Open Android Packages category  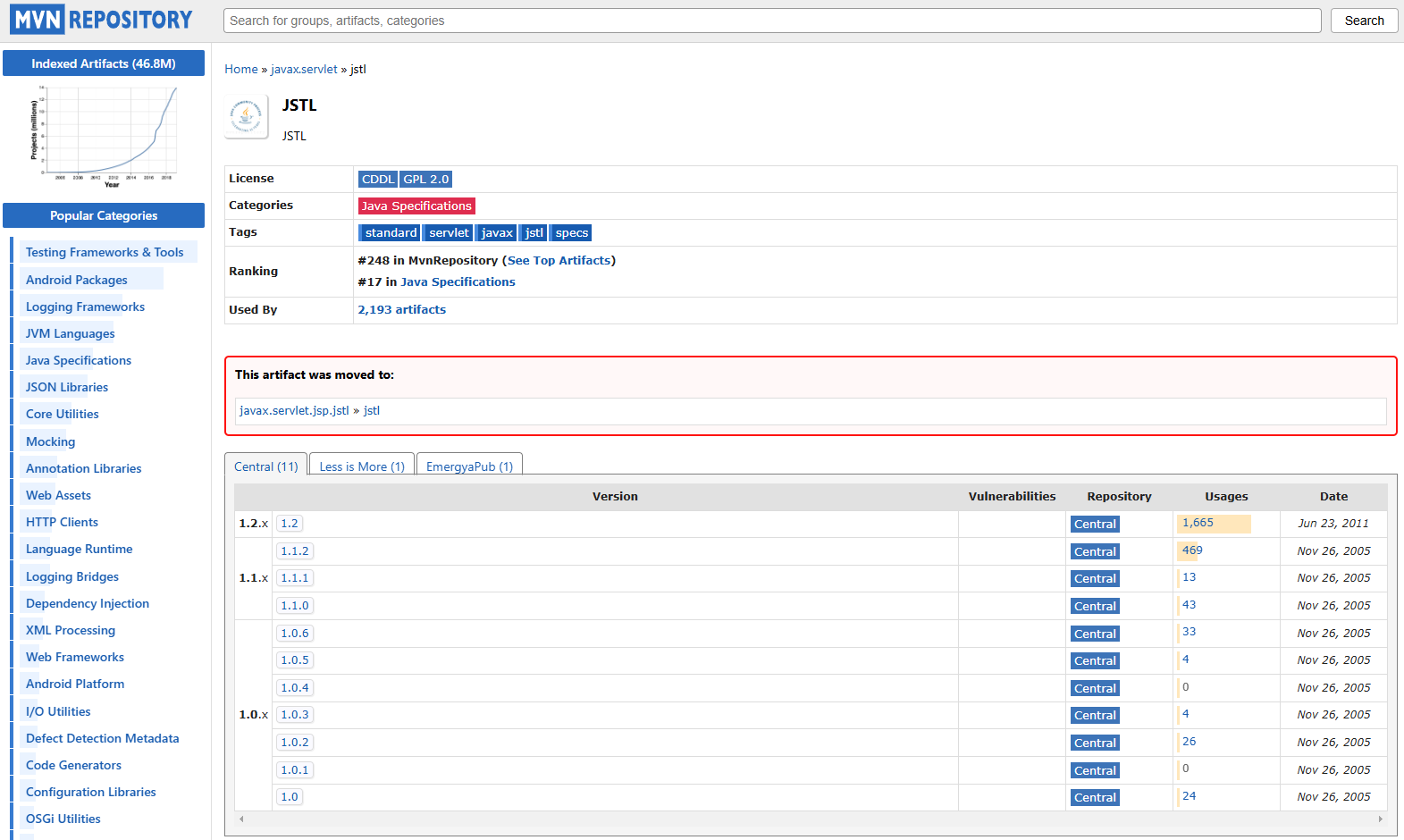(x=77, y=280)
